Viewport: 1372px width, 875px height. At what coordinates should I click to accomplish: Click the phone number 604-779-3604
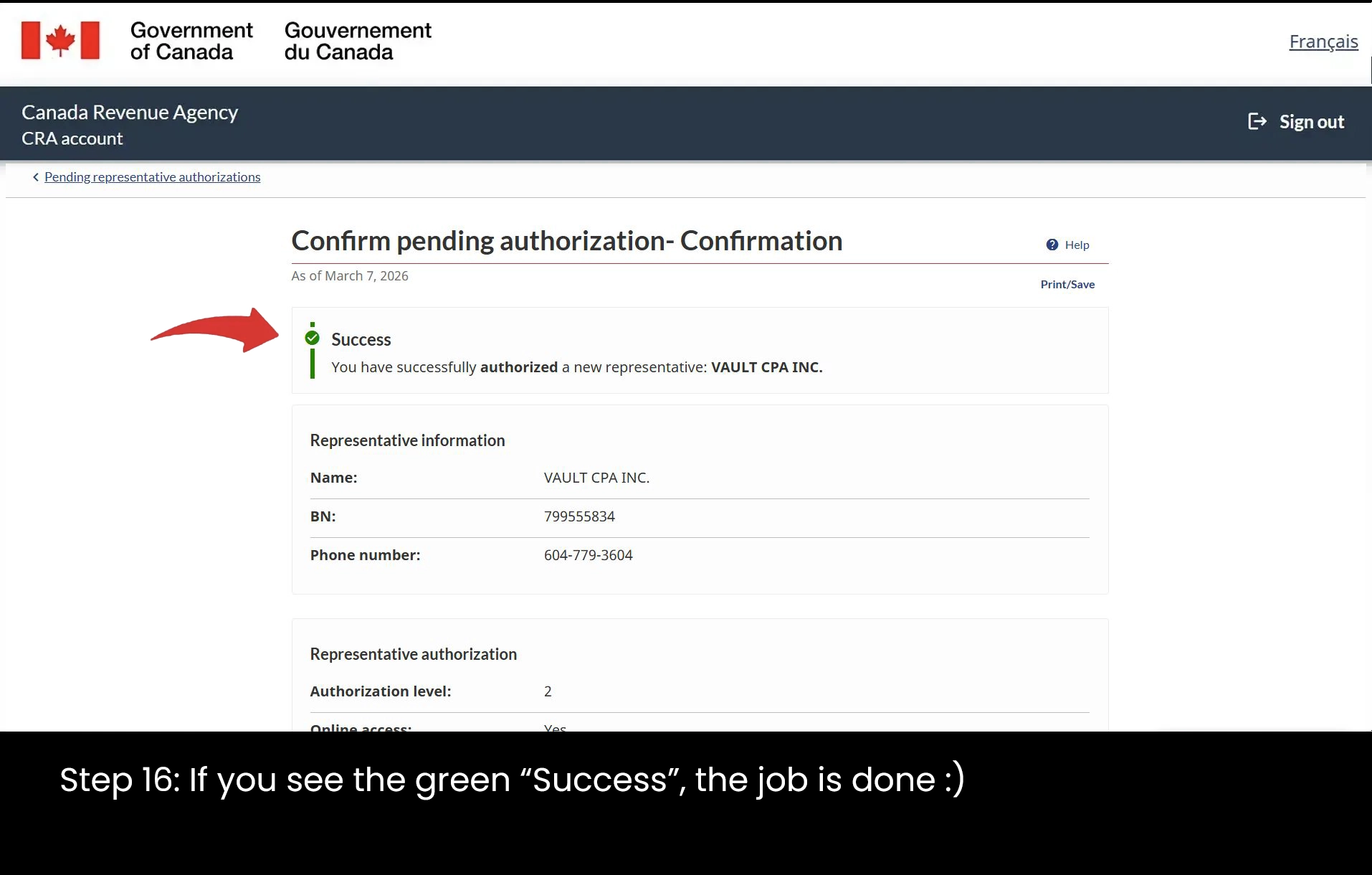click(588, 555)
